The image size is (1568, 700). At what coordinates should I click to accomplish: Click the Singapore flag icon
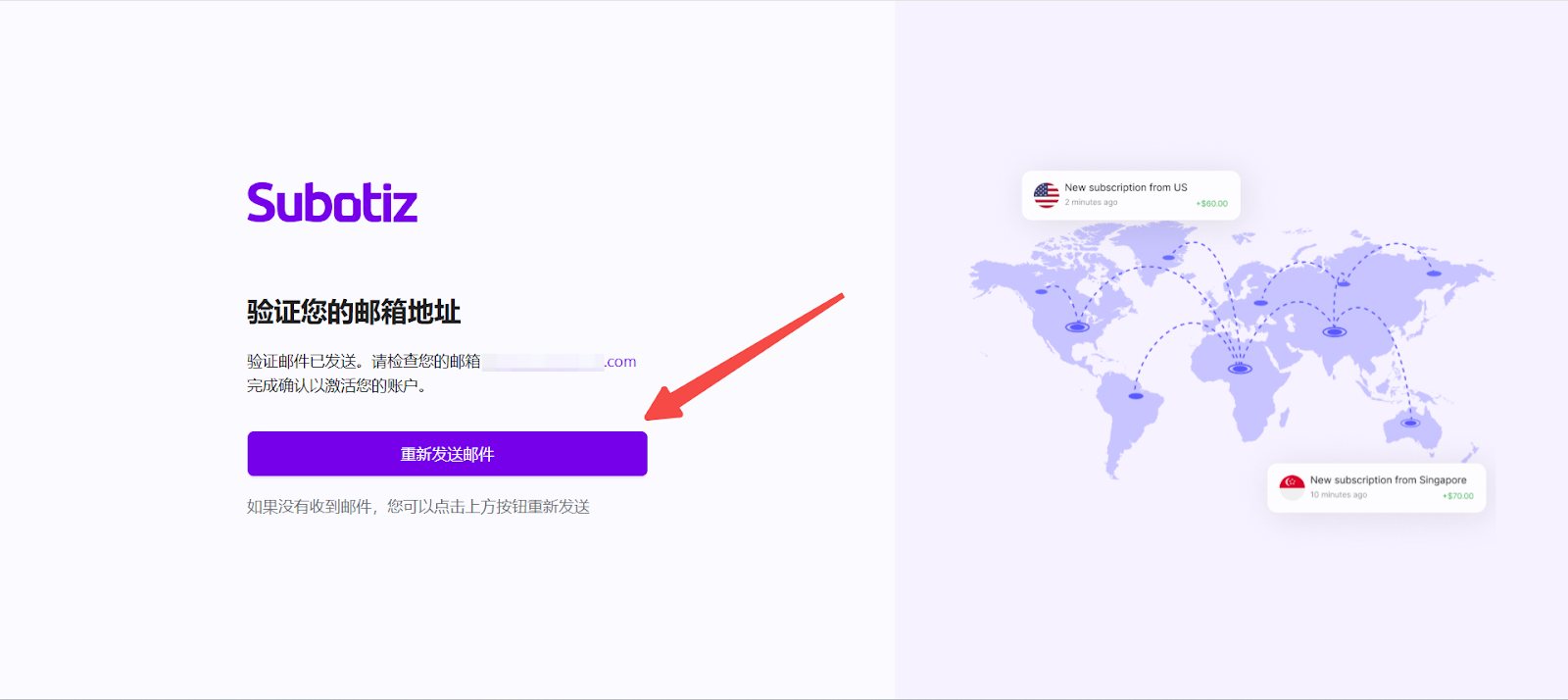coord(1292,486)
